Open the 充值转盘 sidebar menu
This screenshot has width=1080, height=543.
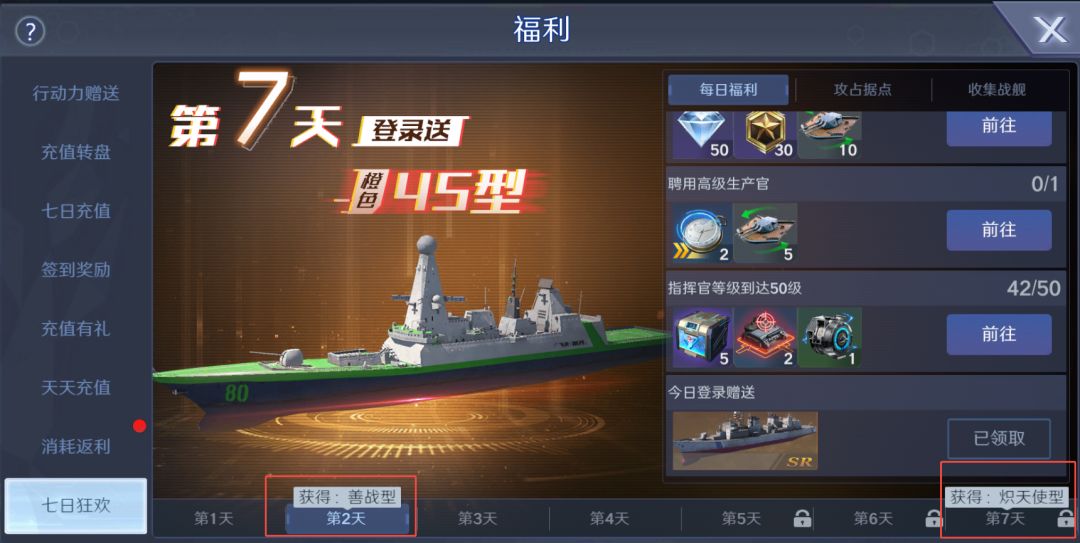[x=76, y=152]
